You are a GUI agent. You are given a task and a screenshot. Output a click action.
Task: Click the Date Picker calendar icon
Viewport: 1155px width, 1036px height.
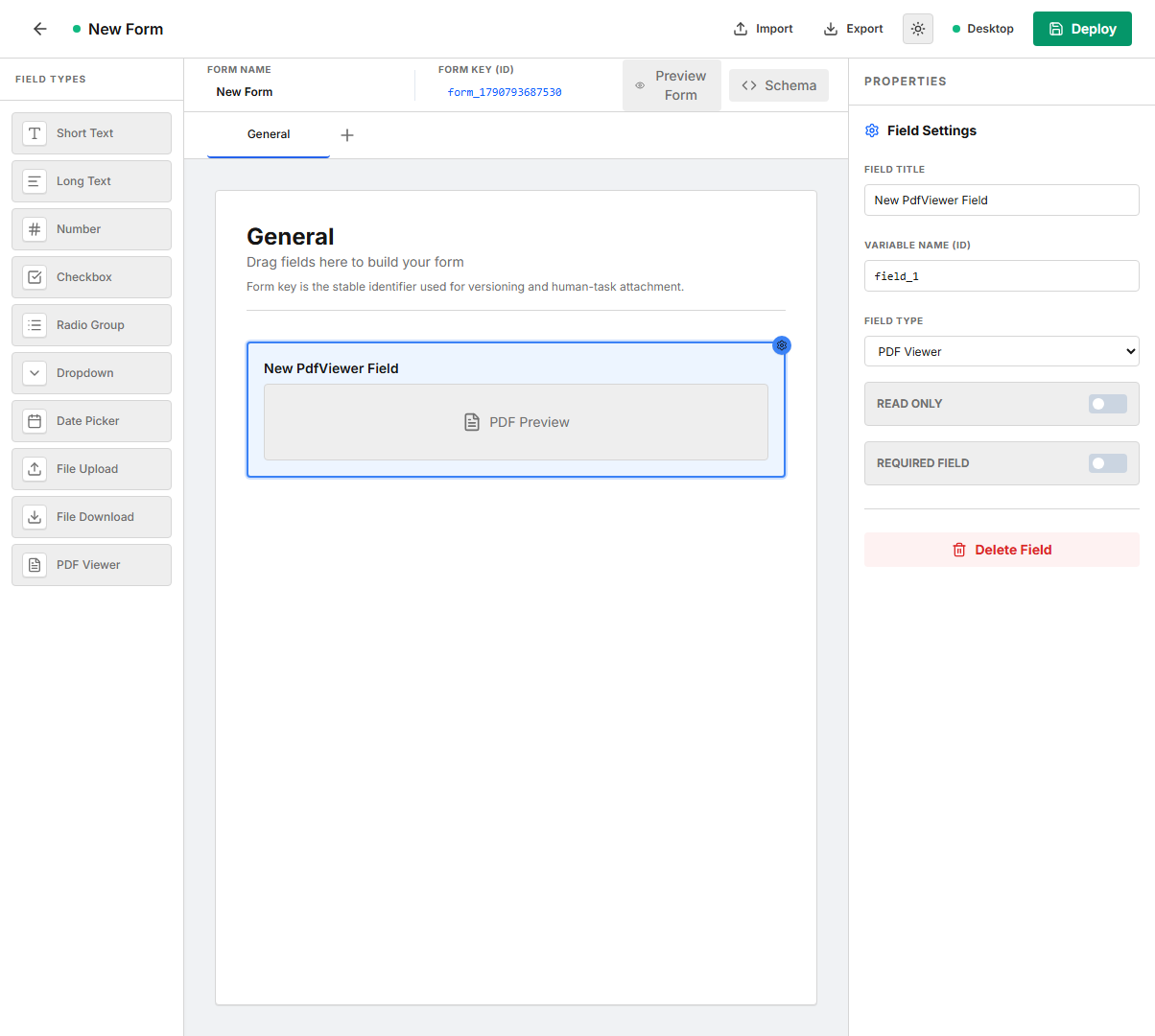pyautogui.click(x=35, y=421)
